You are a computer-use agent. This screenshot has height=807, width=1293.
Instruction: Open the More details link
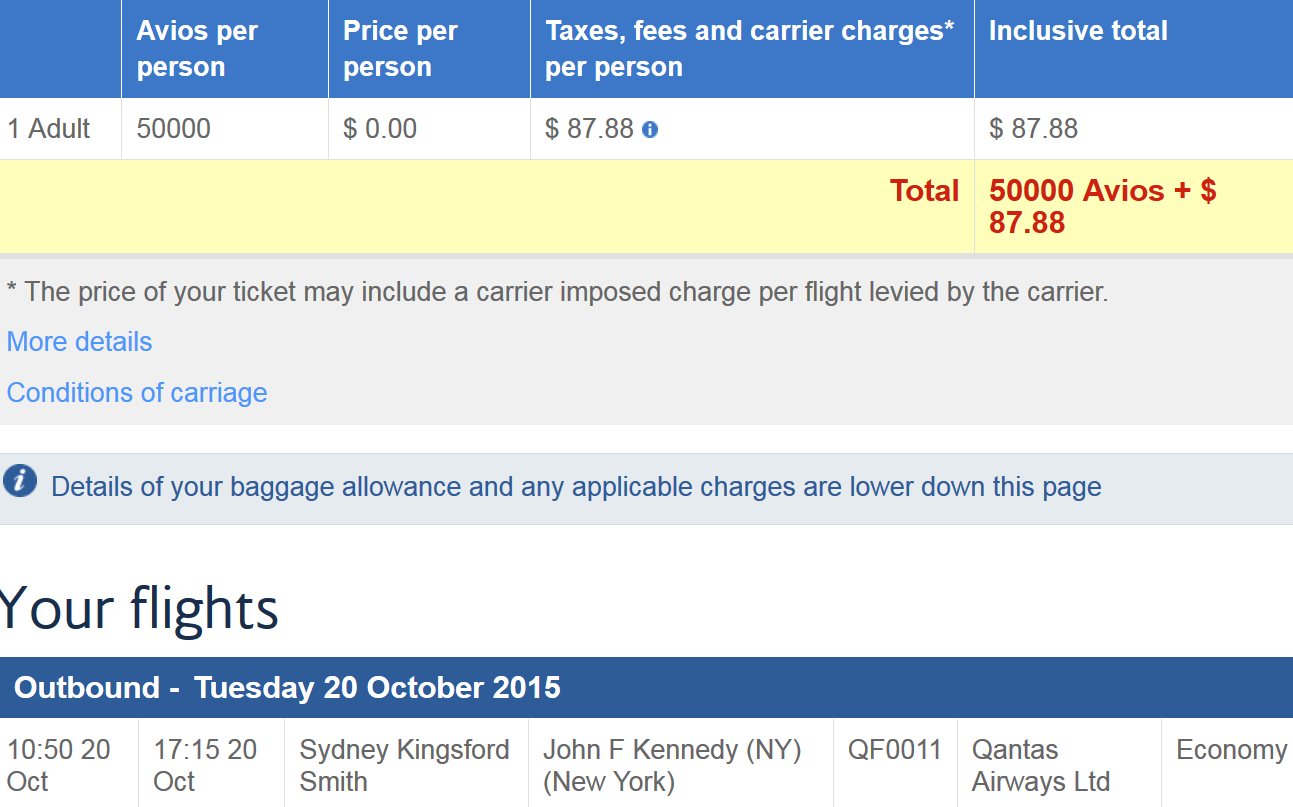[x=79, y=342]
